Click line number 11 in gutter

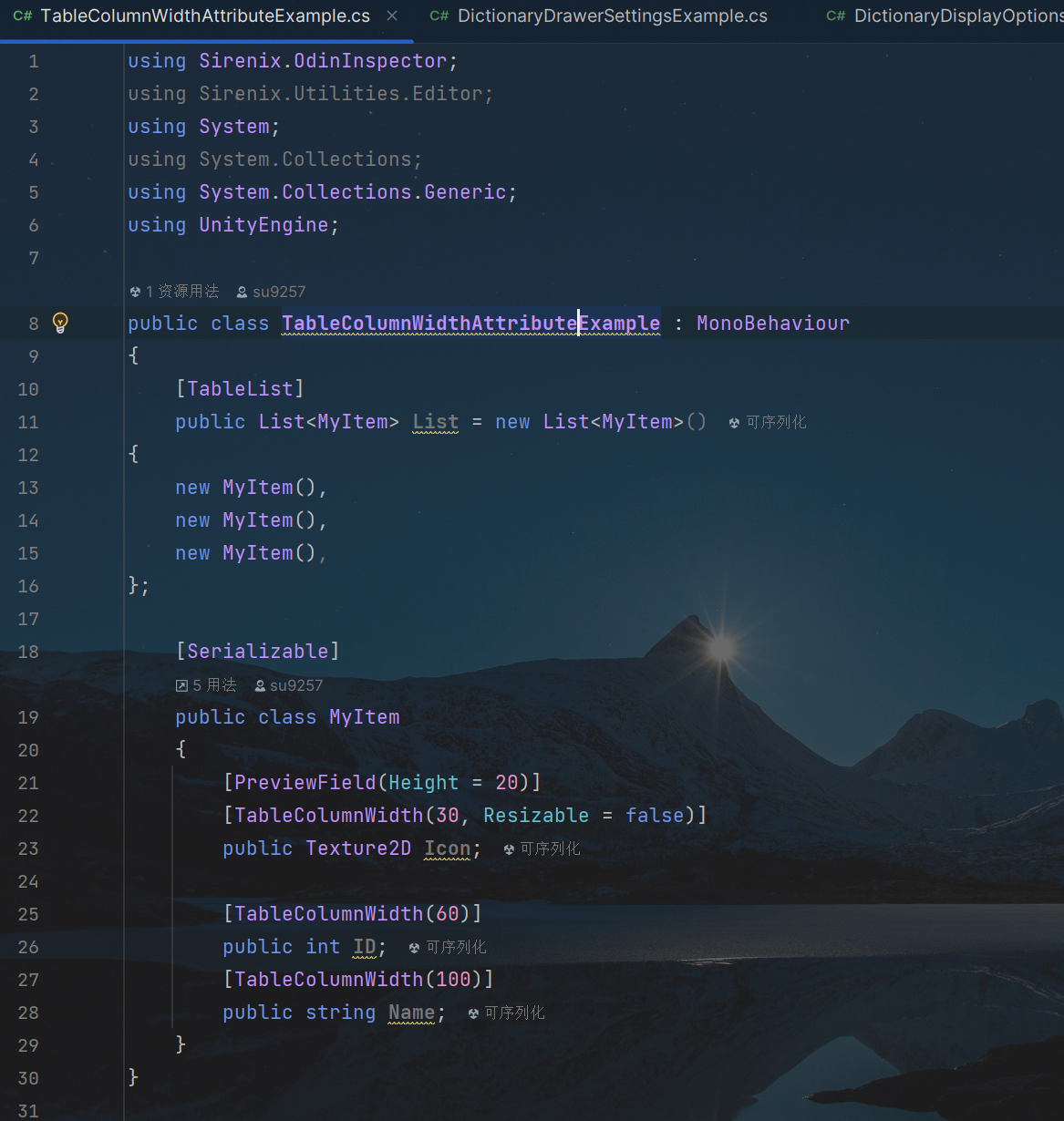coord(28,422)
